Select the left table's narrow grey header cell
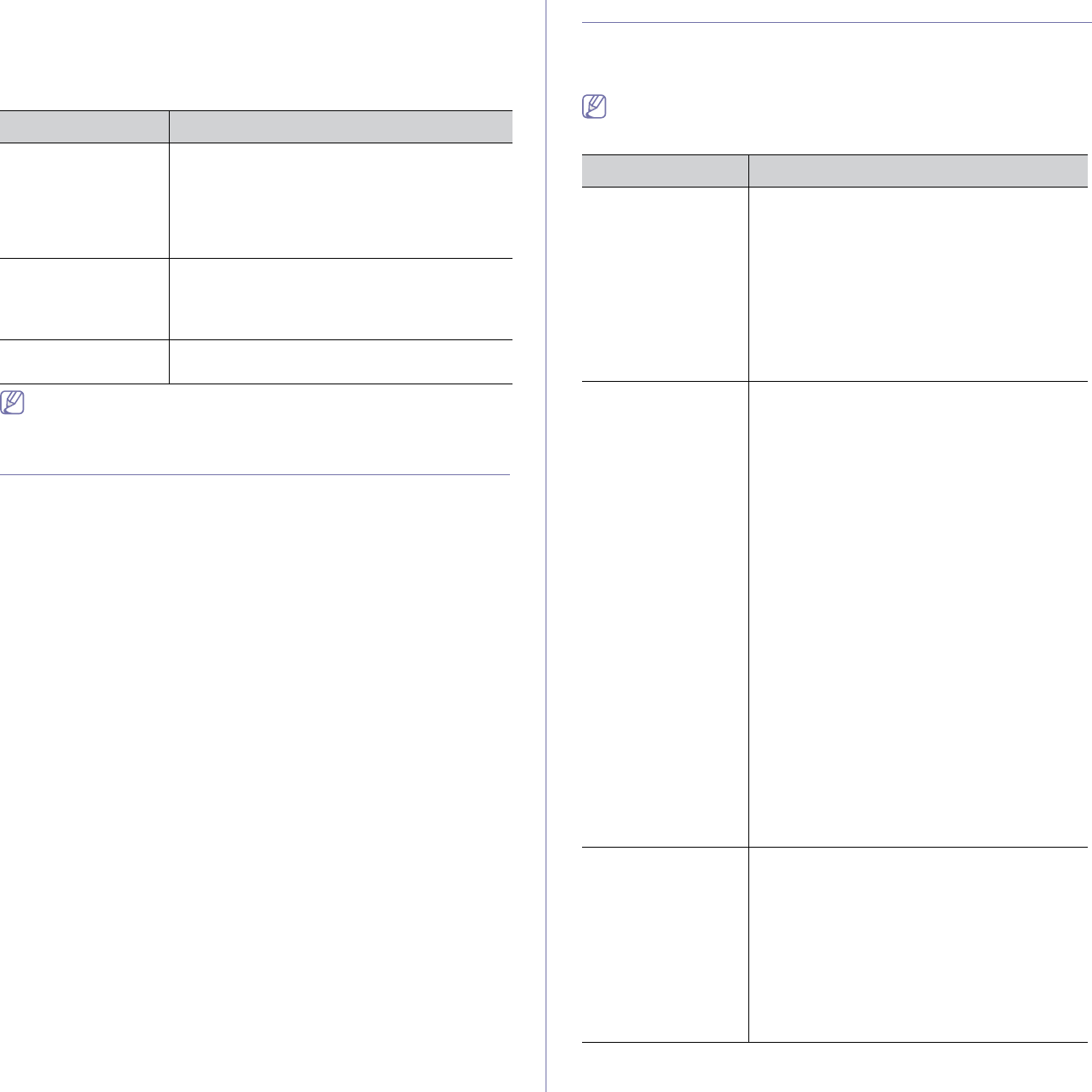Screen dimensions: 1092x1092 (84, 126)
